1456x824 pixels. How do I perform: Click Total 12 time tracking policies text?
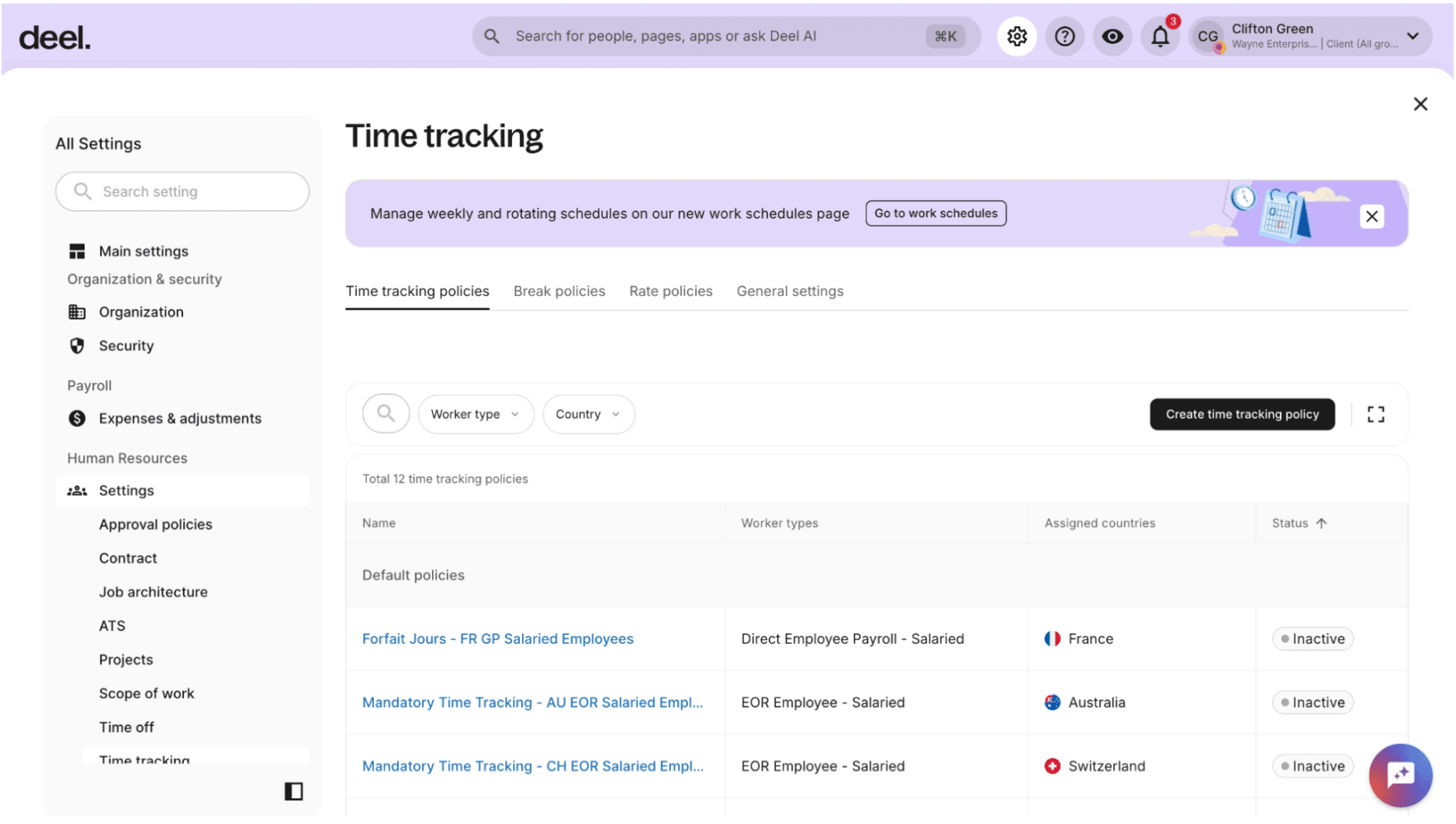coord(445,479)
